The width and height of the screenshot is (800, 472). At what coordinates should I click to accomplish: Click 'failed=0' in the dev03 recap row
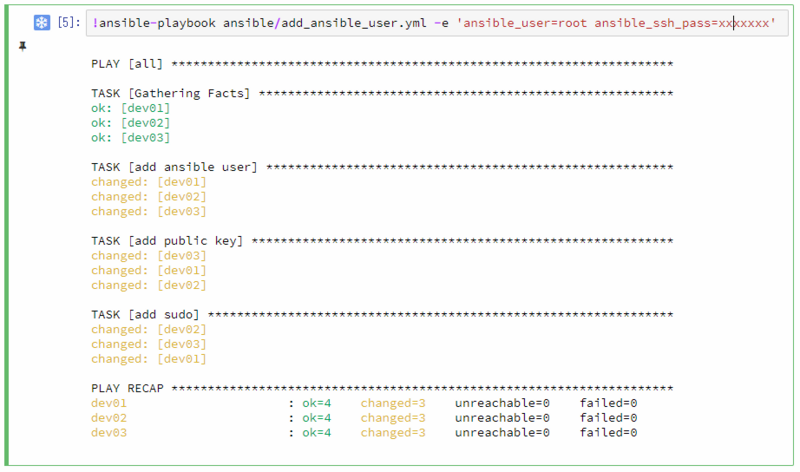point(608,433)
